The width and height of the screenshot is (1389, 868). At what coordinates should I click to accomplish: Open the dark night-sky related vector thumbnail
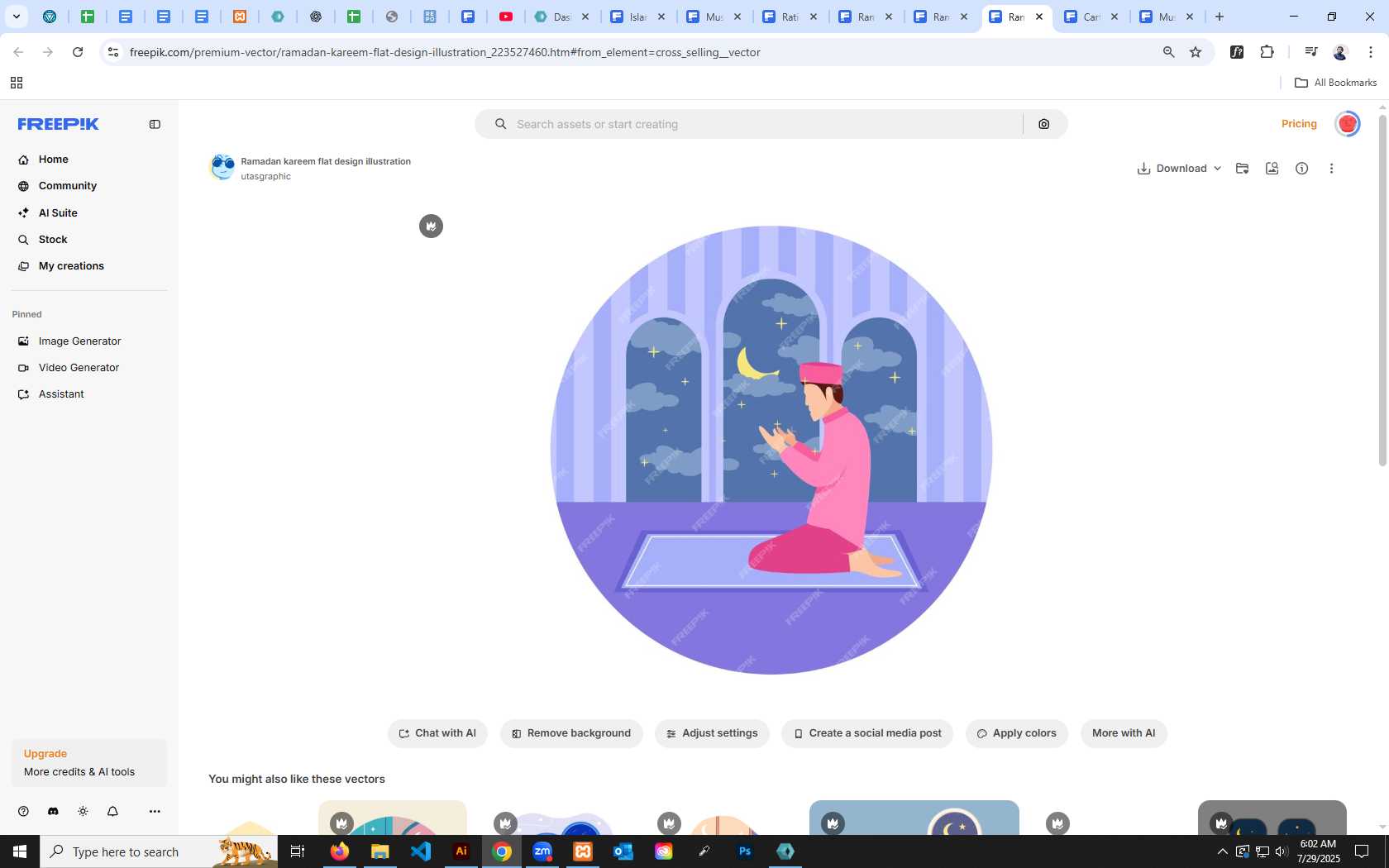click(1272, 818)
